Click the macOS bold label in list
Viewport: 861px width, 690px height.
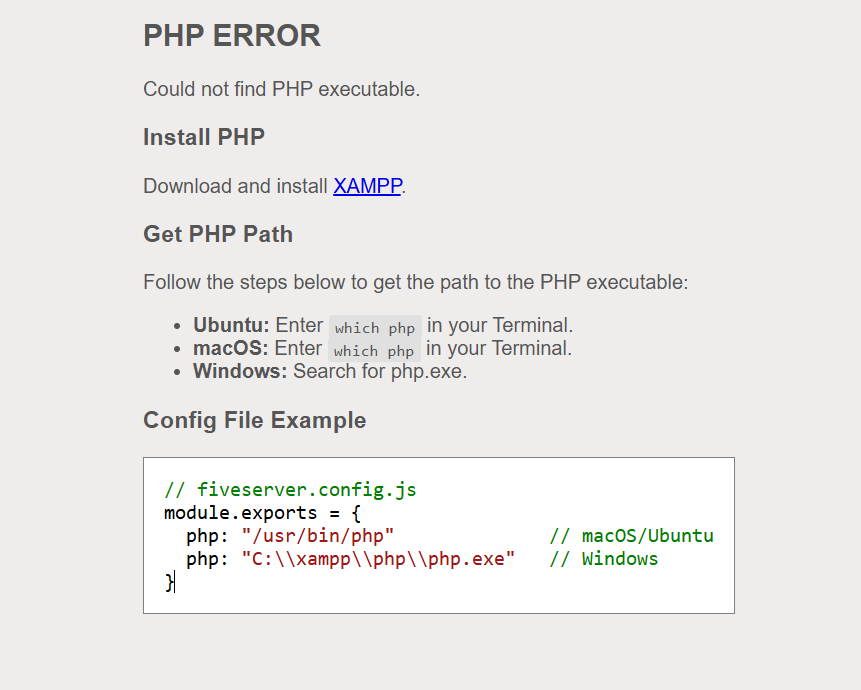(x=231, y=349)
